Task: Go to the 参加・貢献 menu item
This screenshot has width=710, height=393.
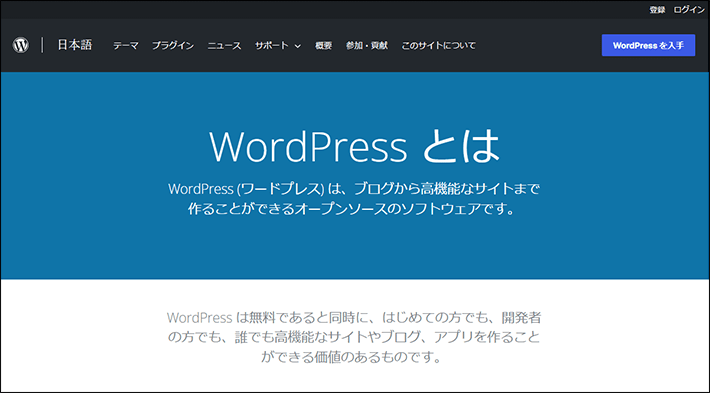Action: [x=367, y=46]
